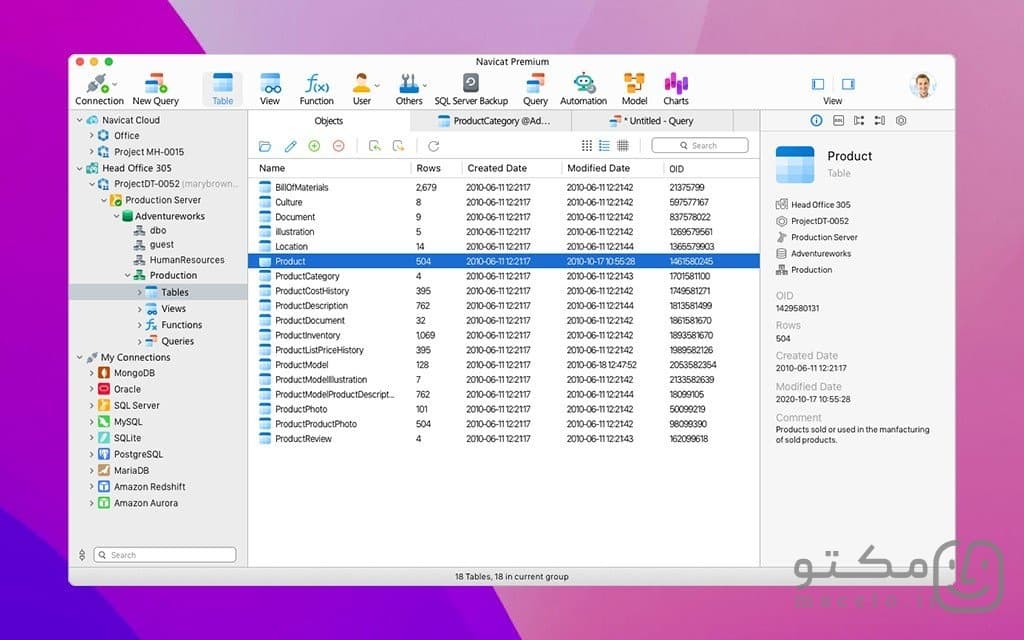Collapse the Production schema
The image size is (1024, 640).
coord(127,276)
